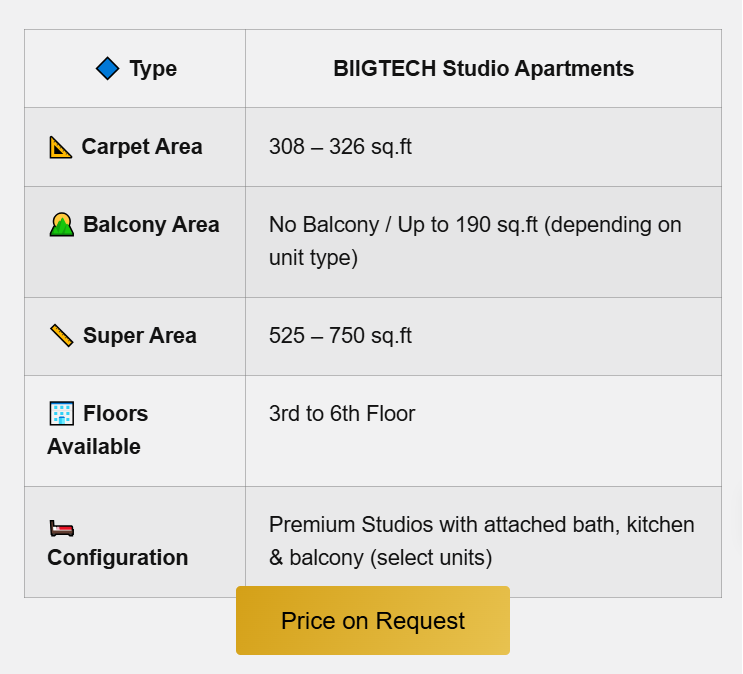Click the 308 – 326 sq.ft value
The width and height of the screenshot is (743, 674).
click(x=340, y=147)
